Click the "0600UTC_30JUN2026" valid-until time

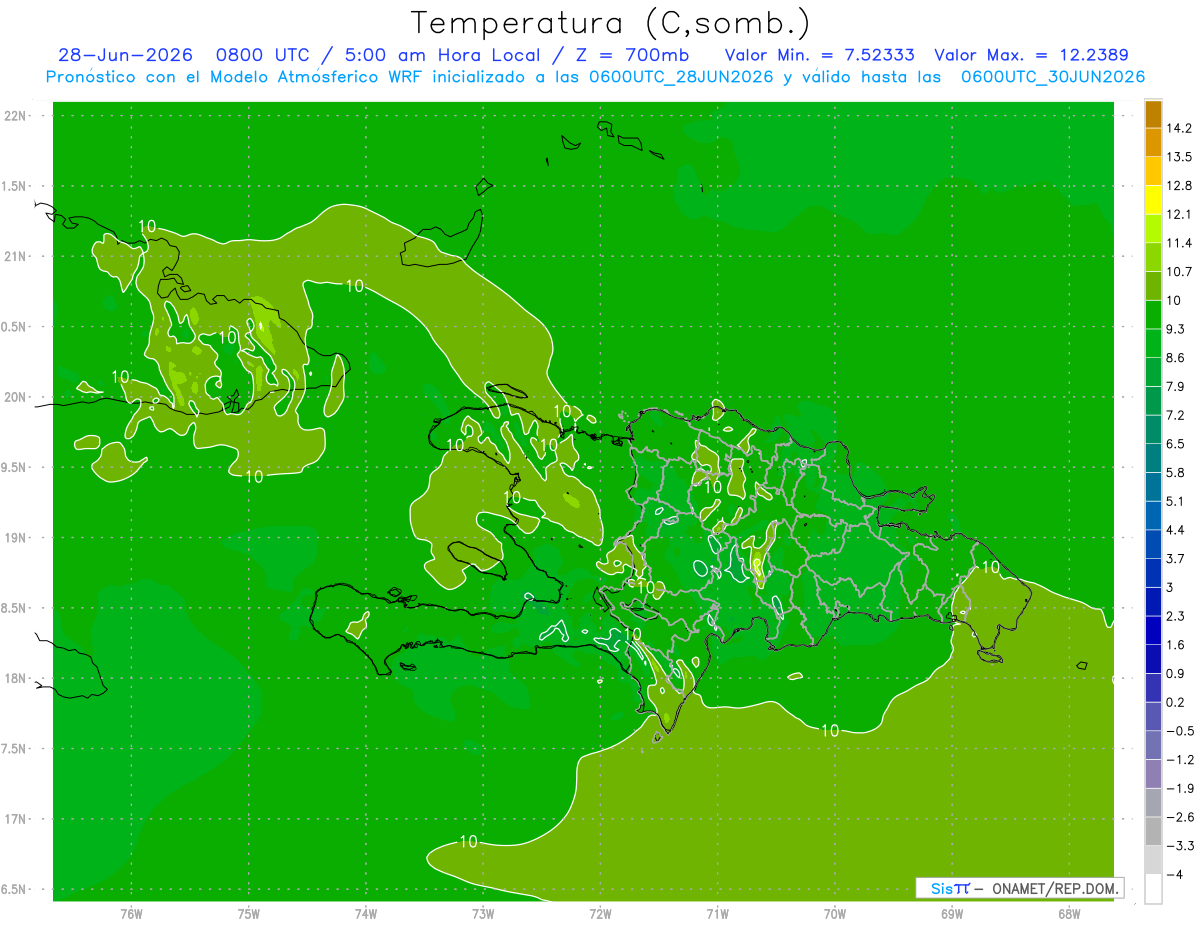pyautogui.click(x=1053, y=77)
